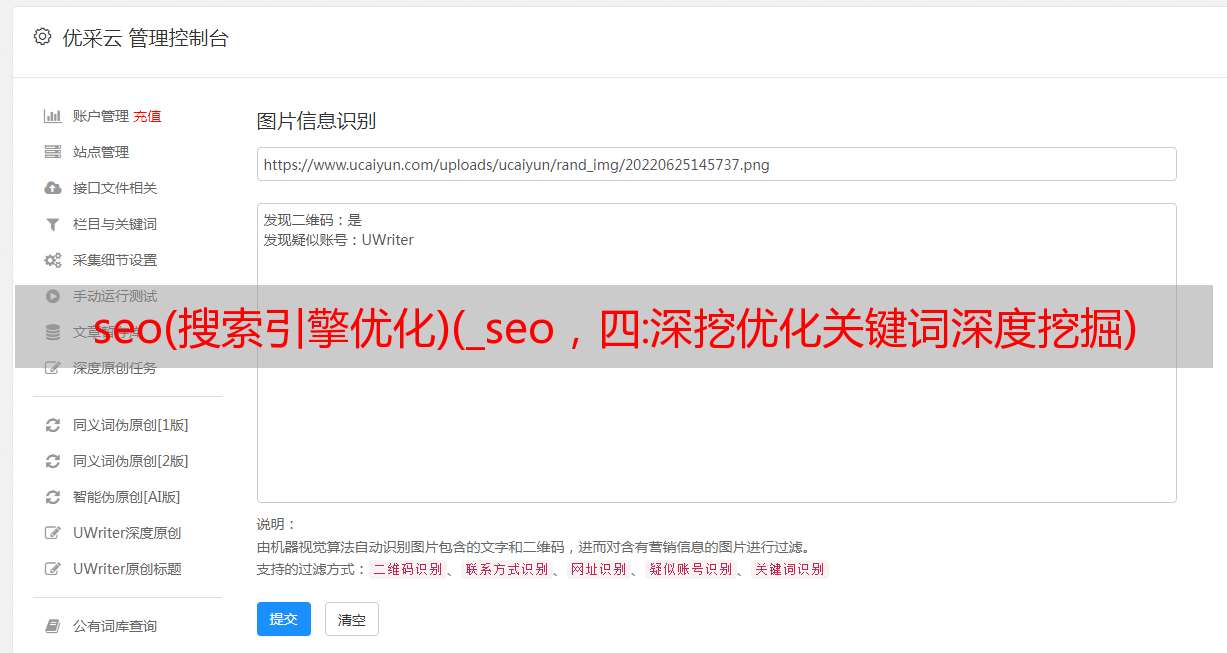
Task: Click the red 充值 link
Action: coord(147,116)
